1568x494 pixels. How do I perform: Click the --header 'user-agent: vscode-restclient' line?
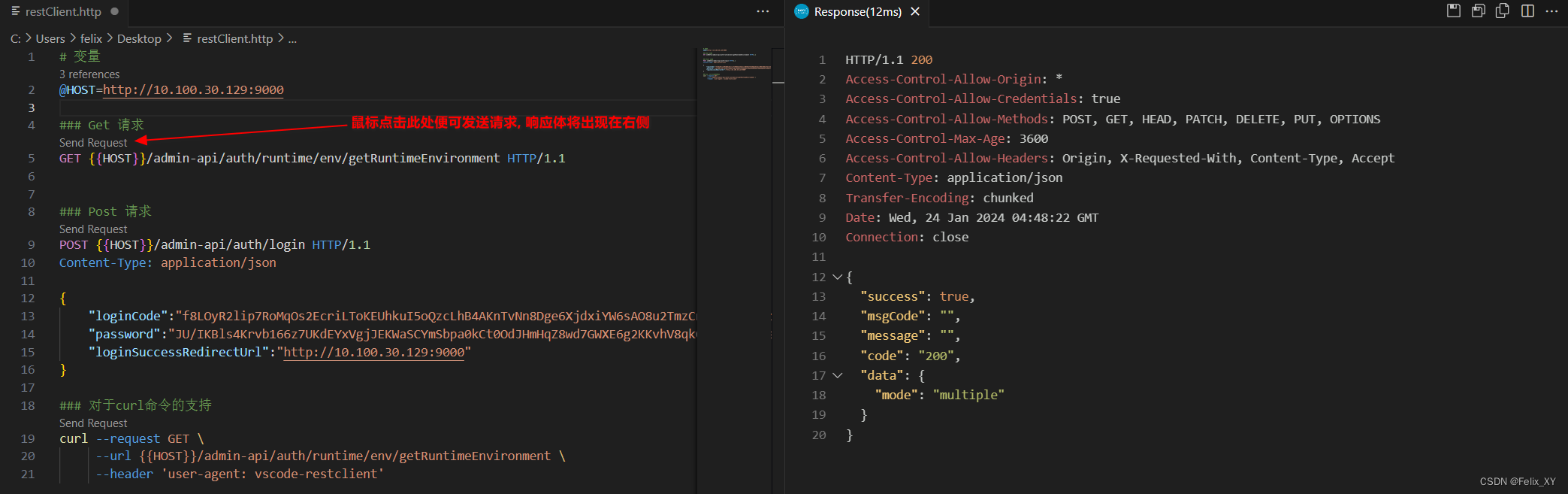coord(240,474)
